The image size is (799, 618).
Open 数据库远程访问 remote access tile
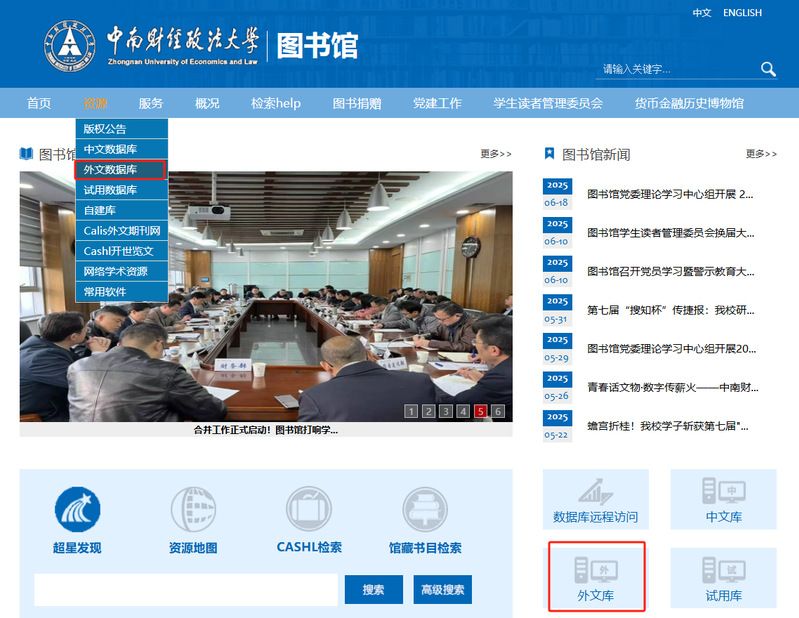point(595,499)
